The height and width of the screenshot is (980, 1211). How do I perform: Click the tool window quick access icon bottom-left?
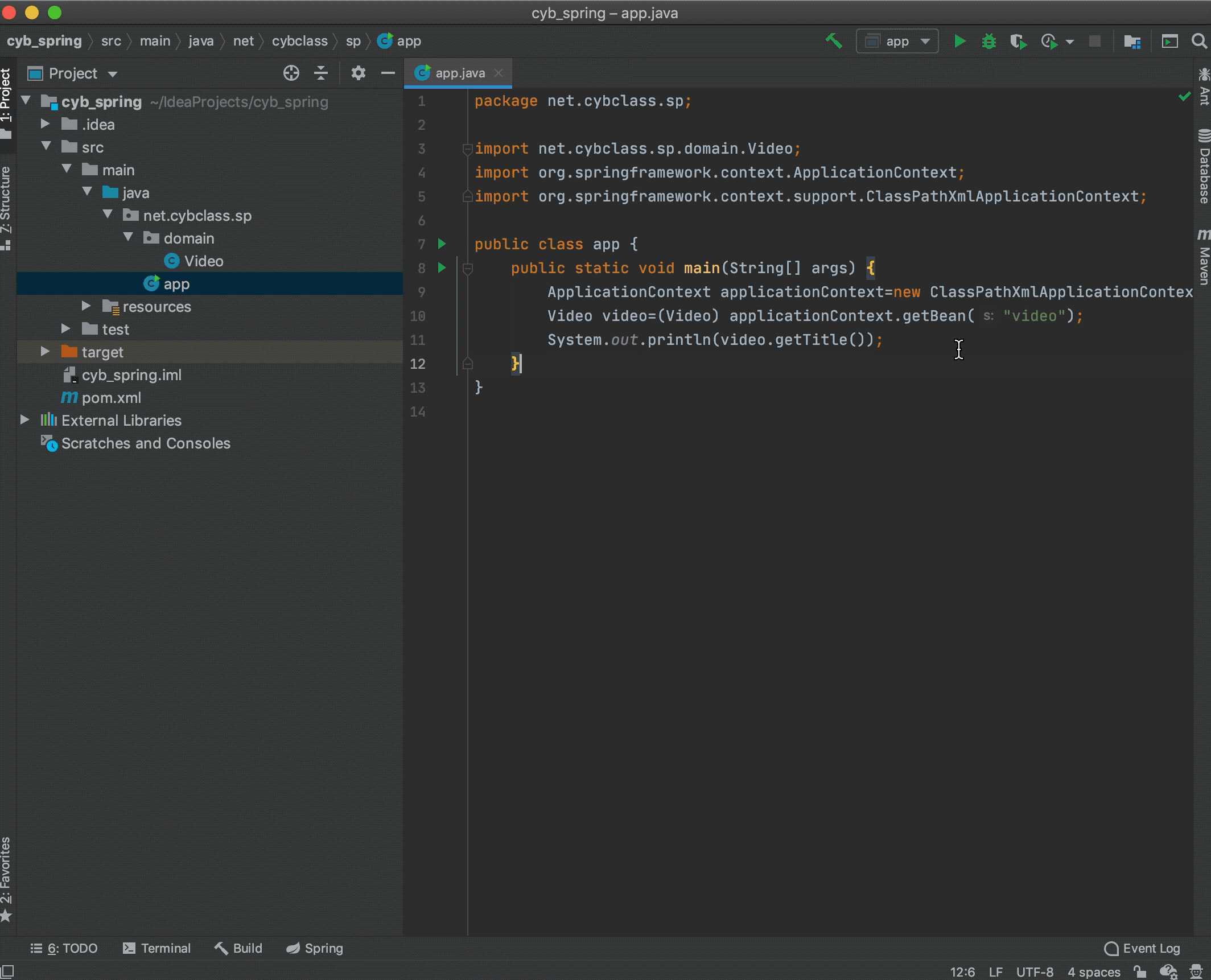pos(7,971)
